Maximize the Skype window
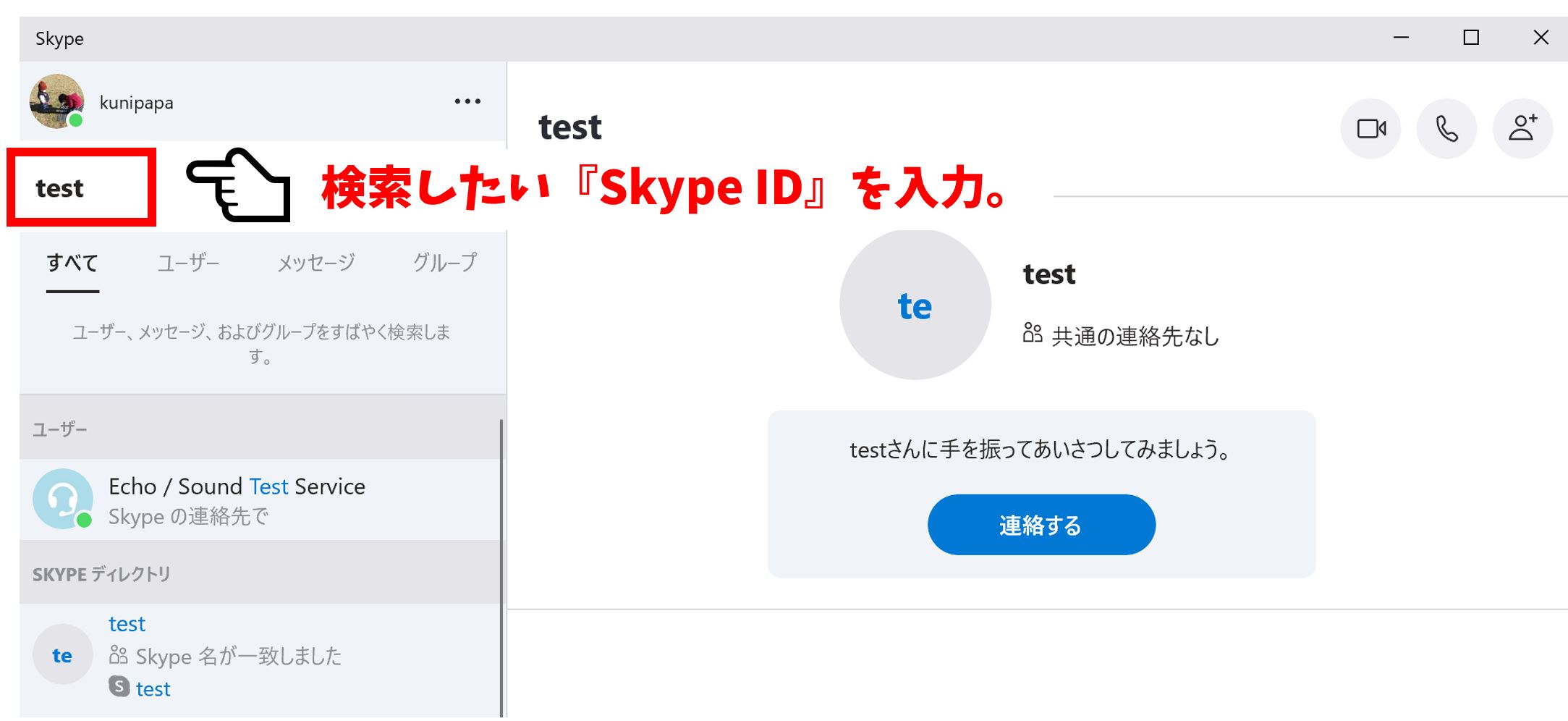Screen dimensions: 1568x721 (x=1471, y=38)
